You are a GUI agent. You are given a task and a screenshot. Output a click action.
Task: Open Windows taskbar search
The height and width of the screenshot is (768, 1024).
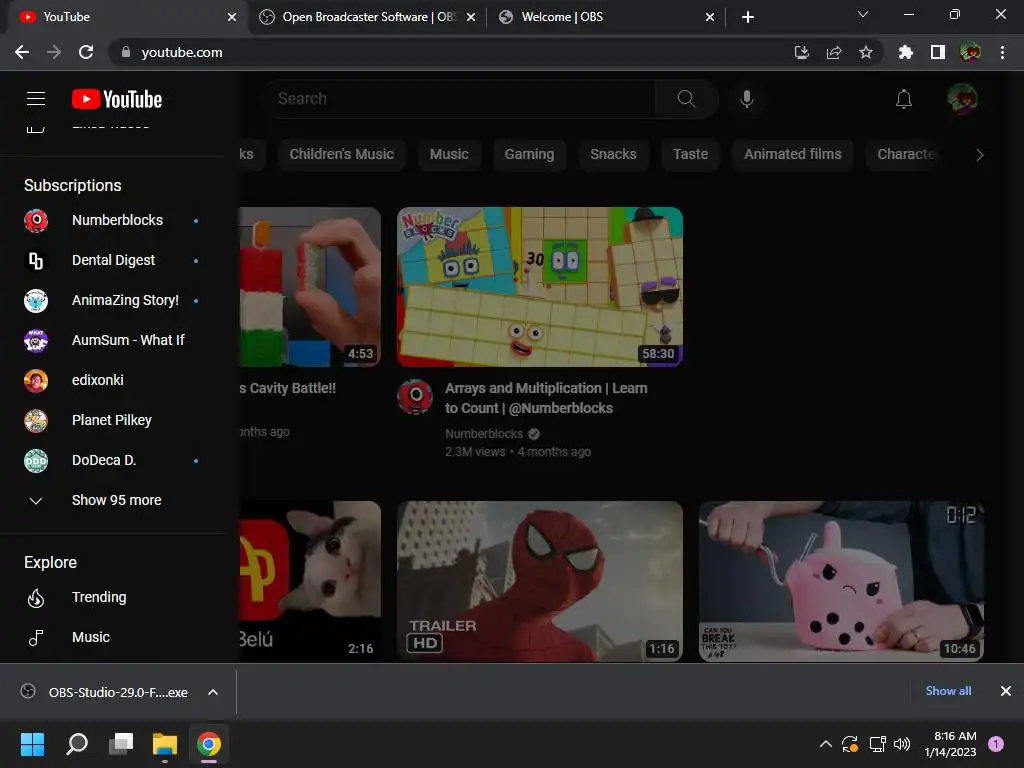tap(77, 744)
